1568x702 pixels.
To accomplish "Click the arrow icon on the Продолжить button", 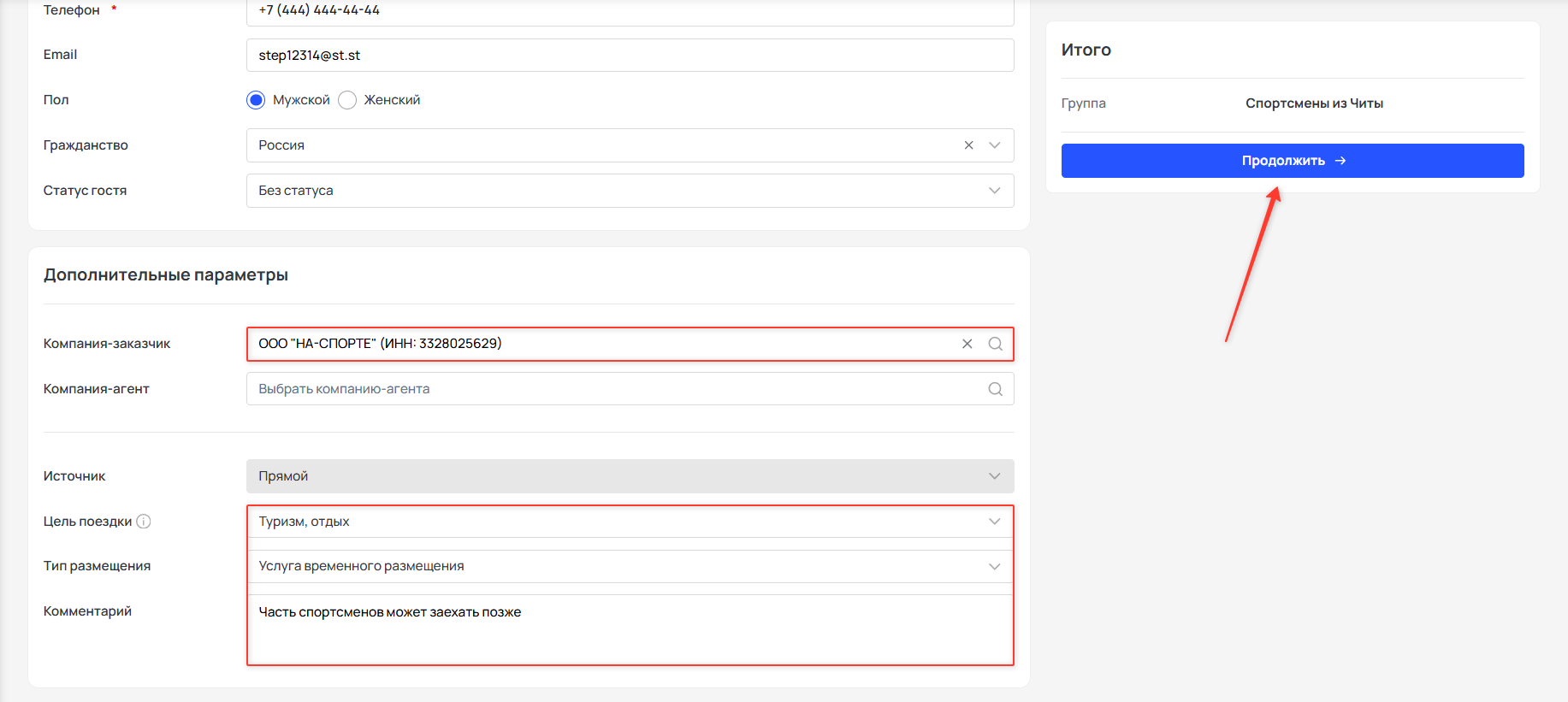I will (x=1340, y=161).
